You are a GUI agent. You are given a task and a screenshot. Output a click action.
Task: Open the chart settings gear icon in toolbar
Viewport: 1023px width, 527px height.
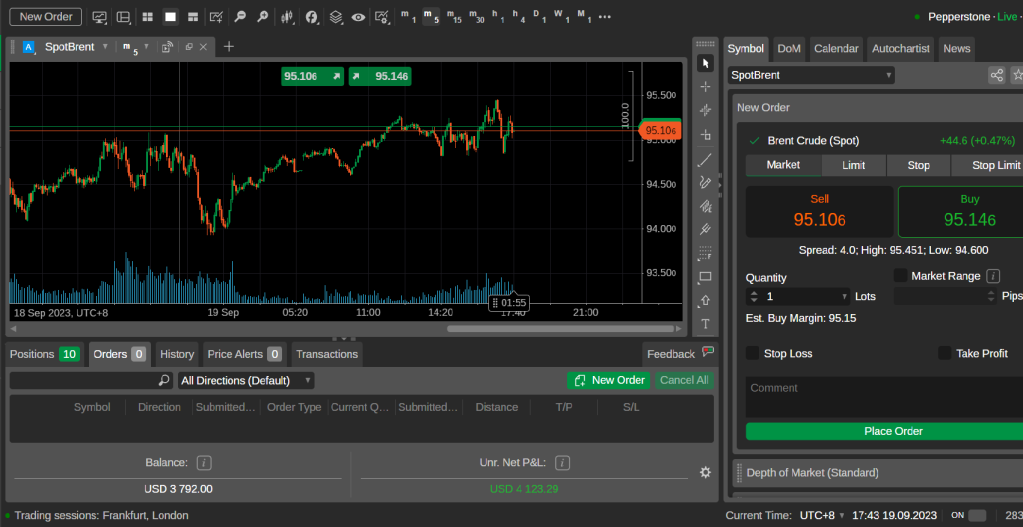(383, 17)
